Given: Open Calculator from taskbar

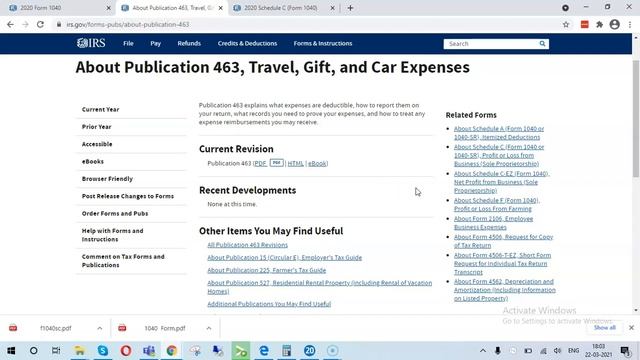Looking at the screenshot, I should (x=287, y=351).
